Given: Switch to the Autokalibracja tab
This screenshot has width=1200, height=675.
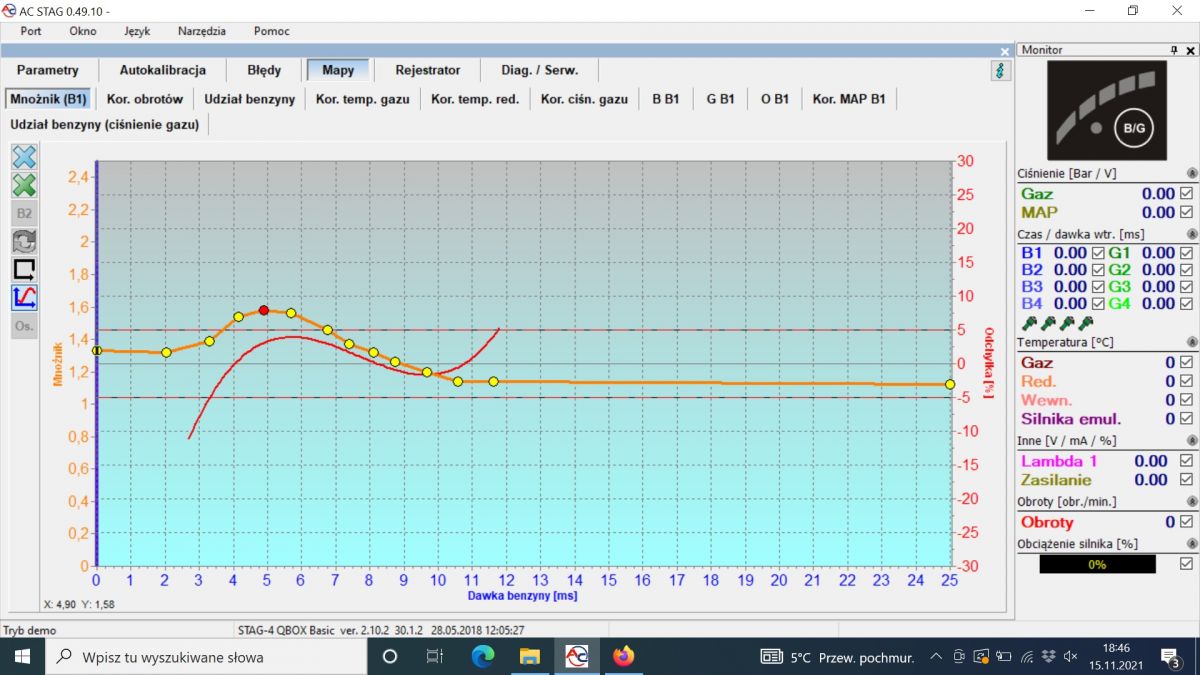Looking at the screenshot, I should [x=163, y=70].
